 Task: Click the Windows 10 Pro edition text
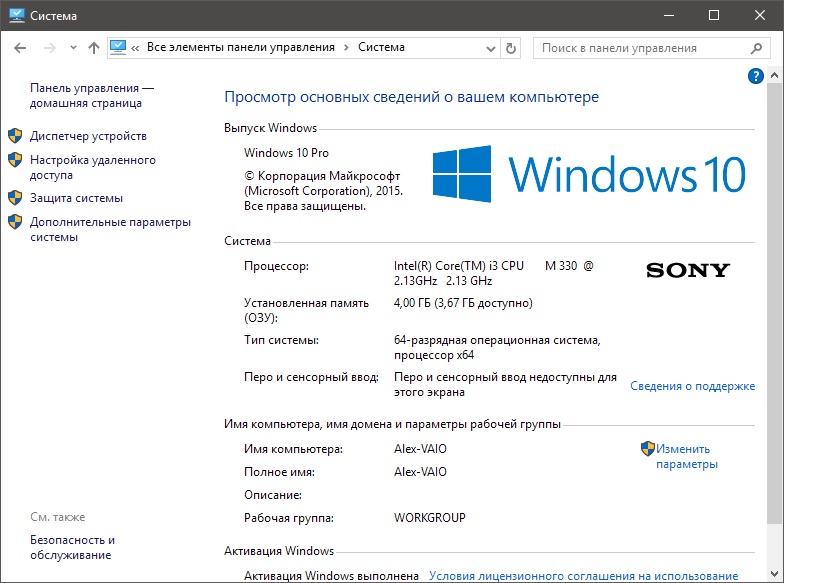pos(286,153)
